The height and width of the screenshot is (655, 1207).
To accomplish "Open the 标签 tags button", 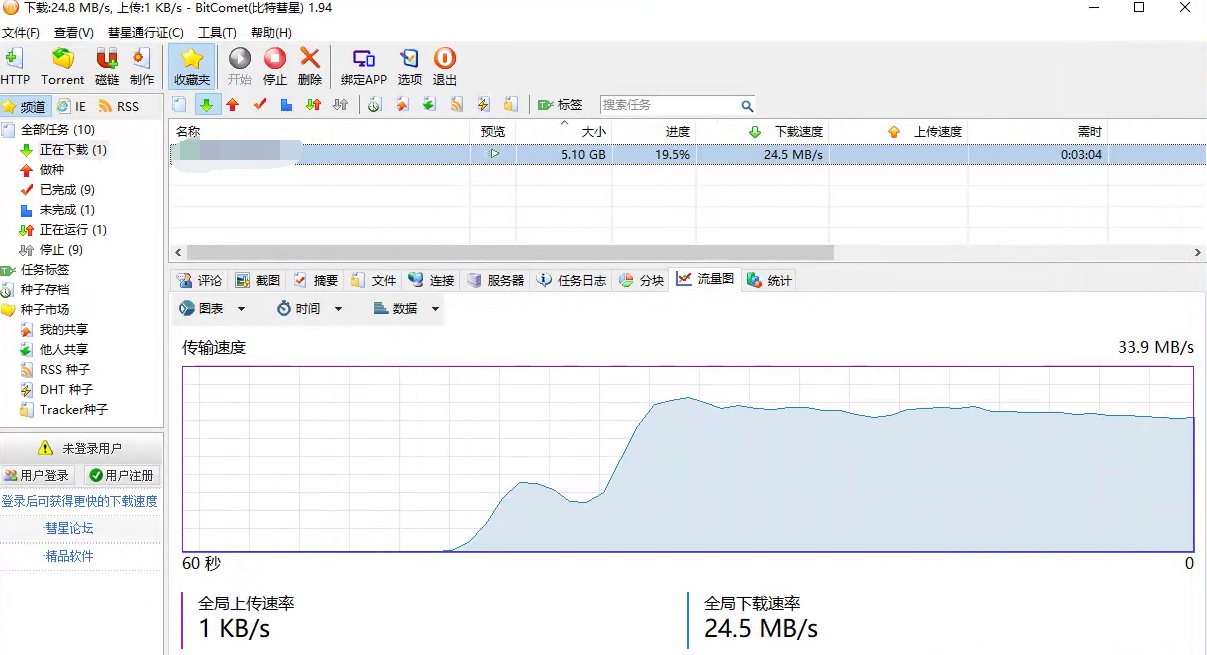I will 560,104.
